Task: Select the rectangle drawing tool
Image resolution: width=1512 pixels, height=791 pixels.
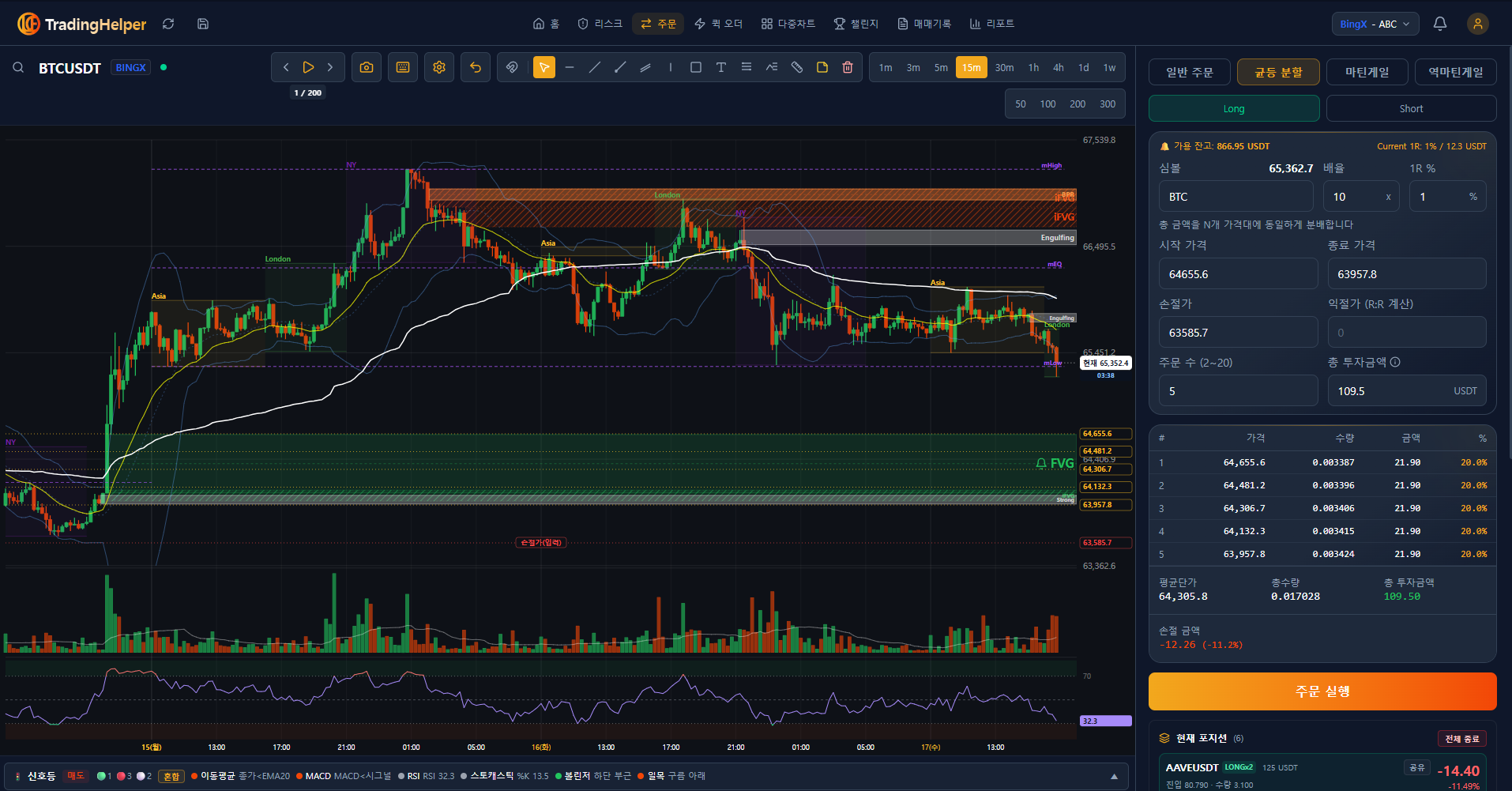Action: coord(696,67)
